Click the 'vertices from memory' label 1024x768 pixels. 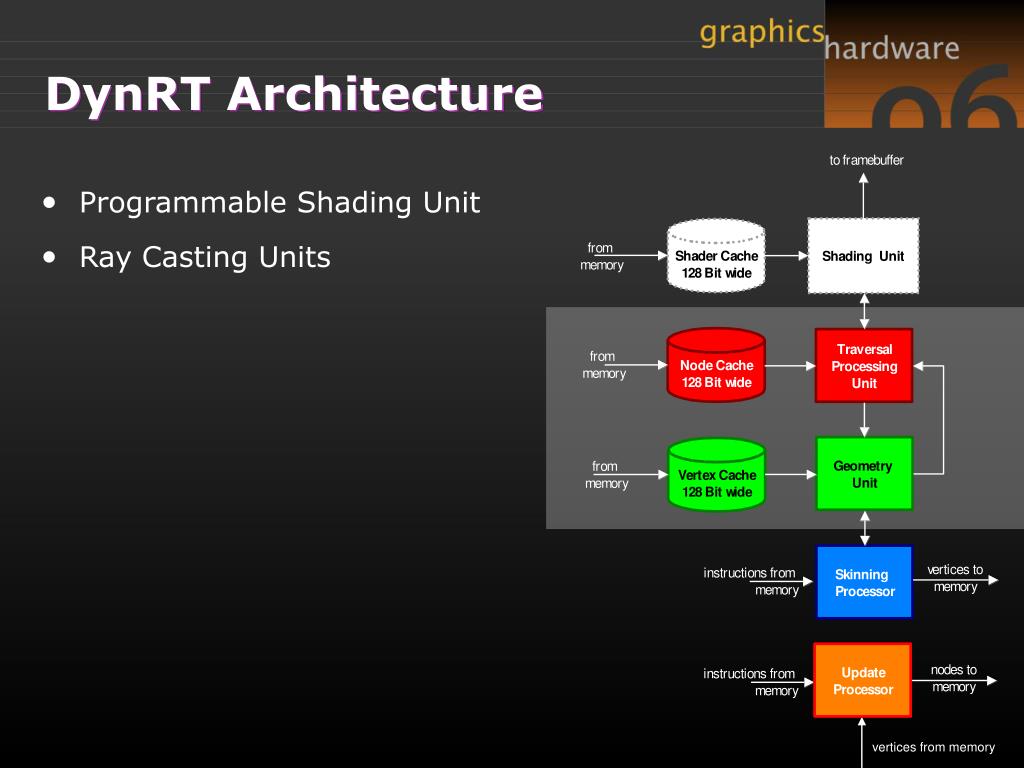(x=933, y=747)
